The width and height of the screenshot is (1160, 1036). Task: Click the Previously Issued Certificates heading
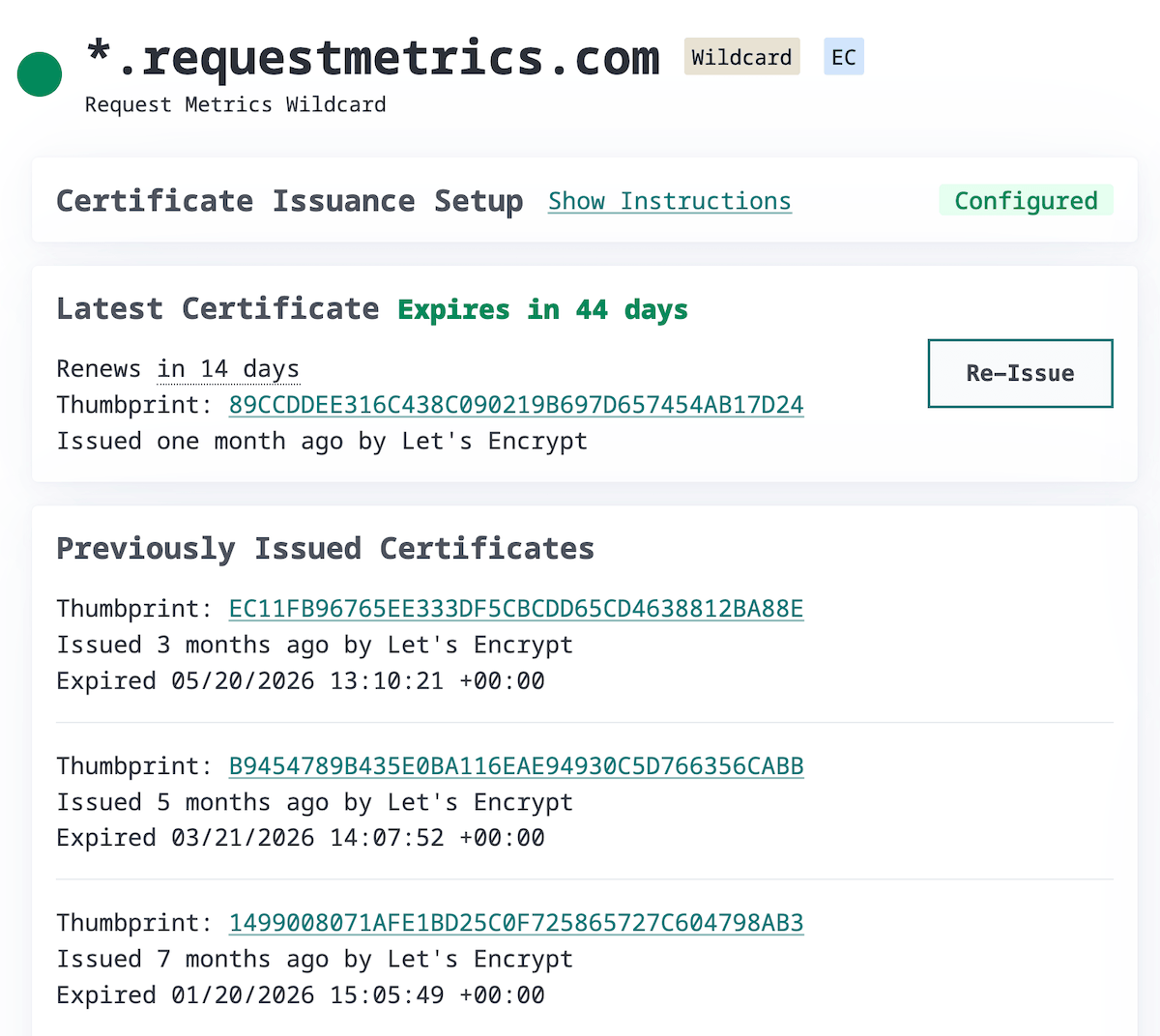326,548
